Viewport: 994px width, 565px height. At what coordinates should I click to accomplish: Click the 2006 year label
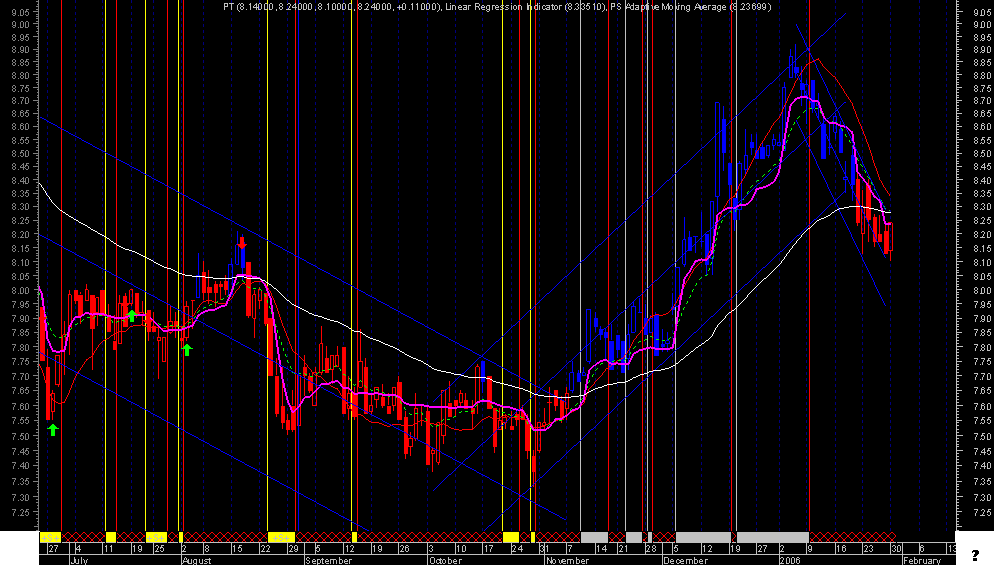[x=790, y=561]
